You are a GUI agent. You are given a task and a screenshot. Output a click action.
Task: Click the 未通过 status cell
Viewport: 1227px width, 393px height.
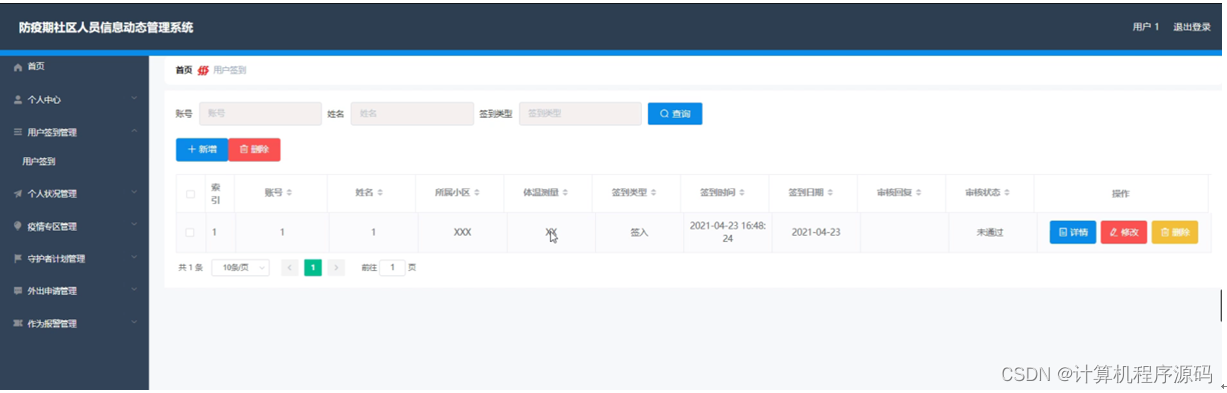coord(990,232)
